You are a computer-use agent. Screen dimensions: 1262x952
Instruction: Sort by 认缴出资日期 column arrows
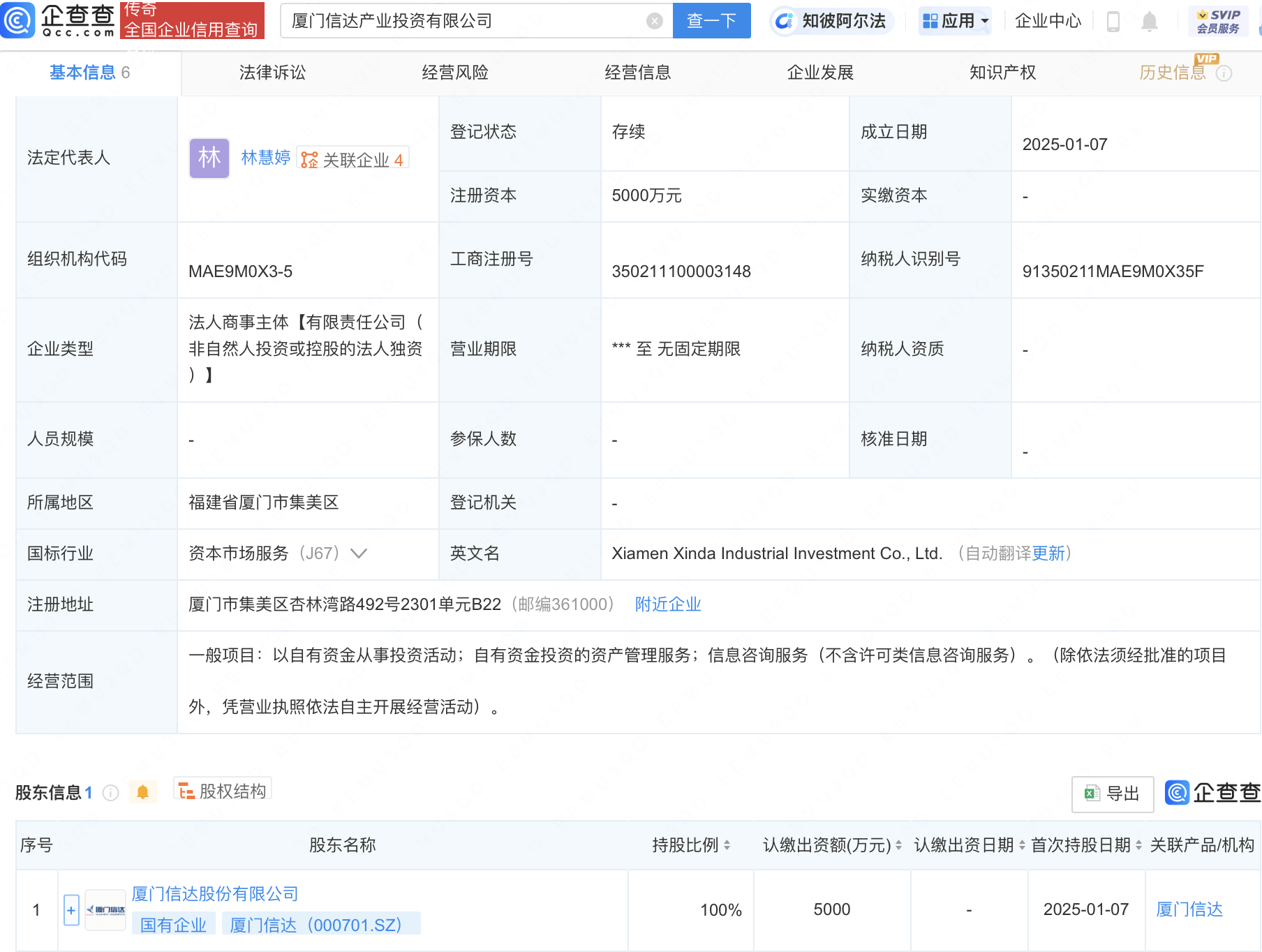coord(1022,845)
